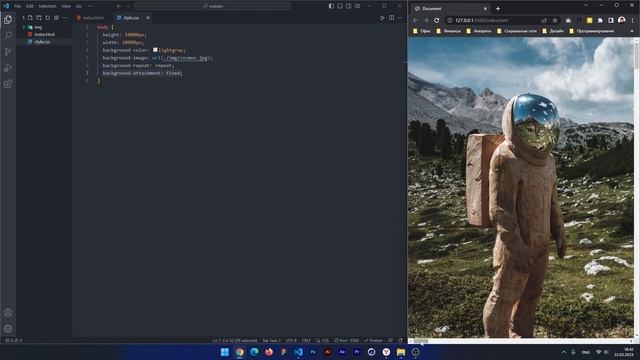Click the lightgray color swatch
640x360 pixels.
155,50
